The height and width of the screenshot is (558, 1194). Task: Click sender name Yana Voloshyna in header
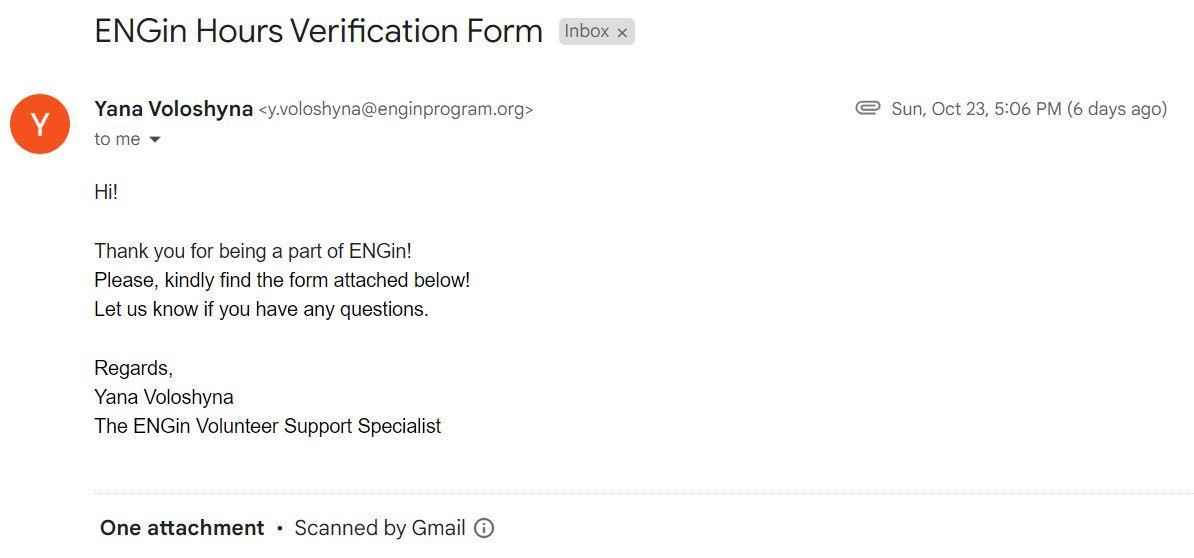173,109
